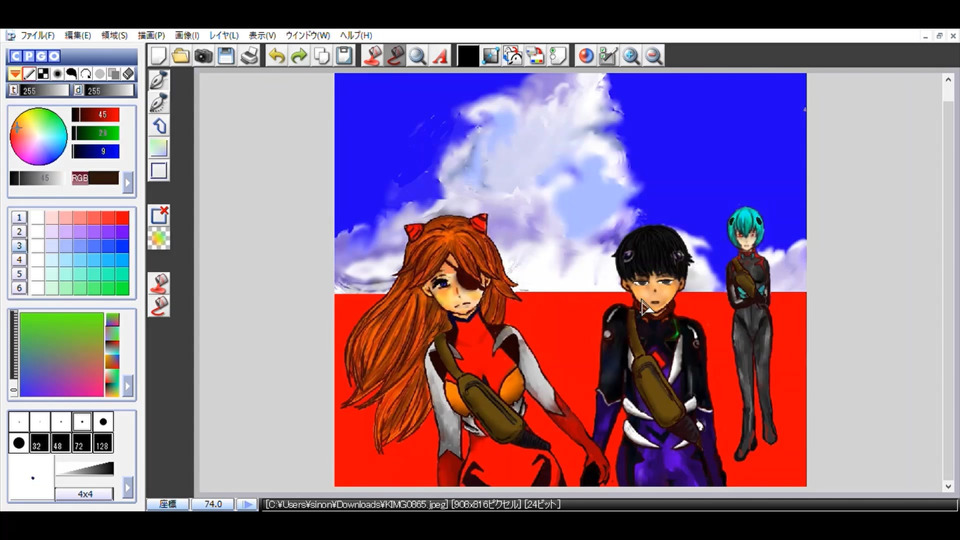Open the レイヤ(L) menu
Screen dimensions: 960x540
click(223, 36)
